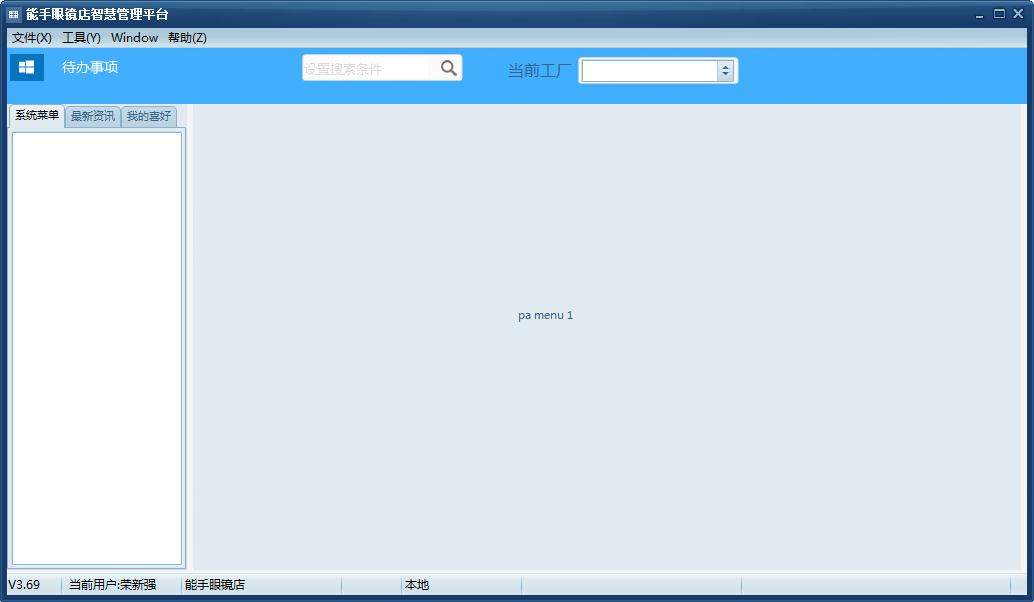Click the app icon in title bar
The image size is (1034, 602).
click(x=14, y=14)
